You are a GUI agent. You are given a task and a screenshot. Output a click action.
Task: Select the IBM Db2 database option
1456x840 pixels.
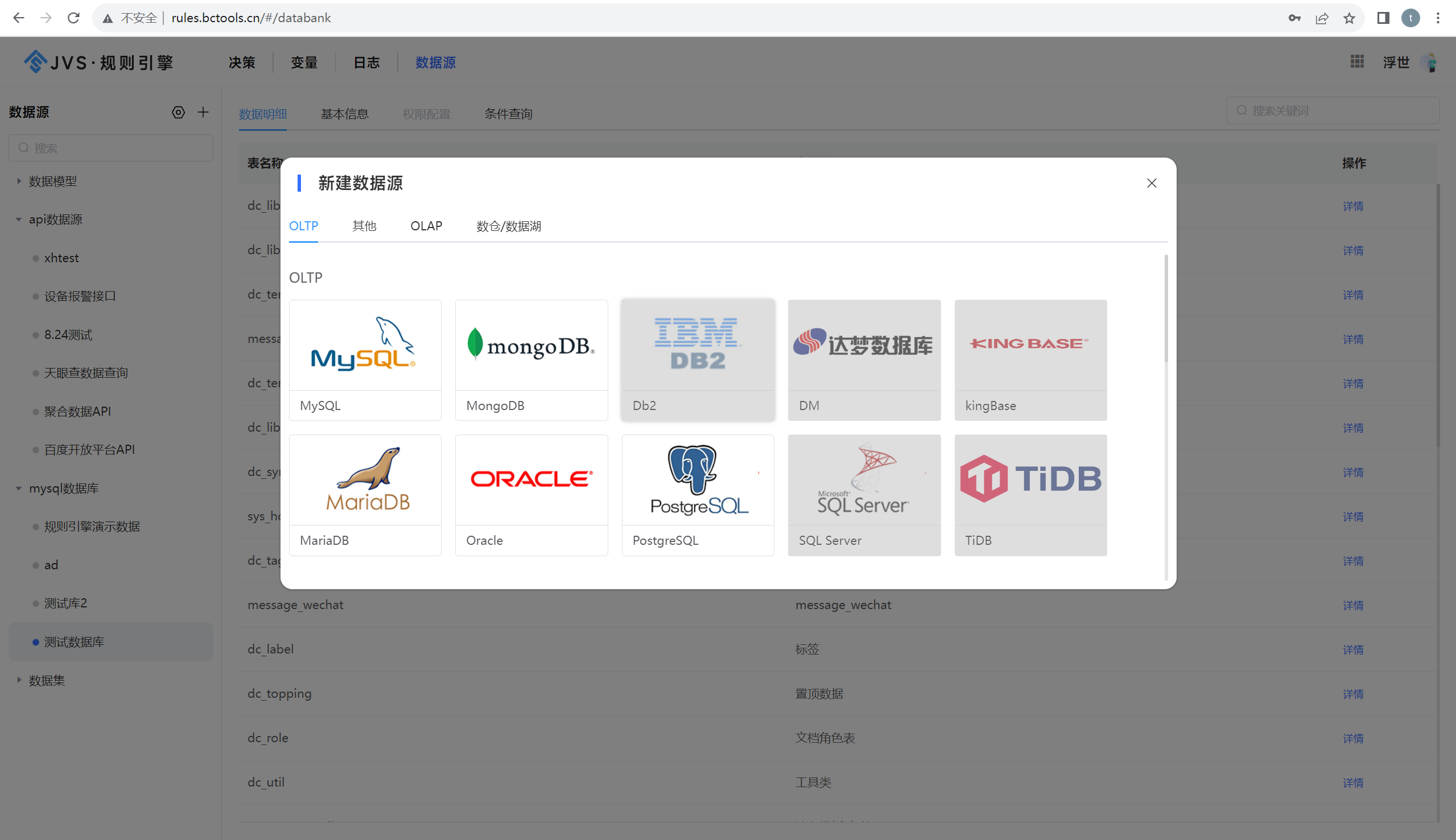click(x=697, y=359)
